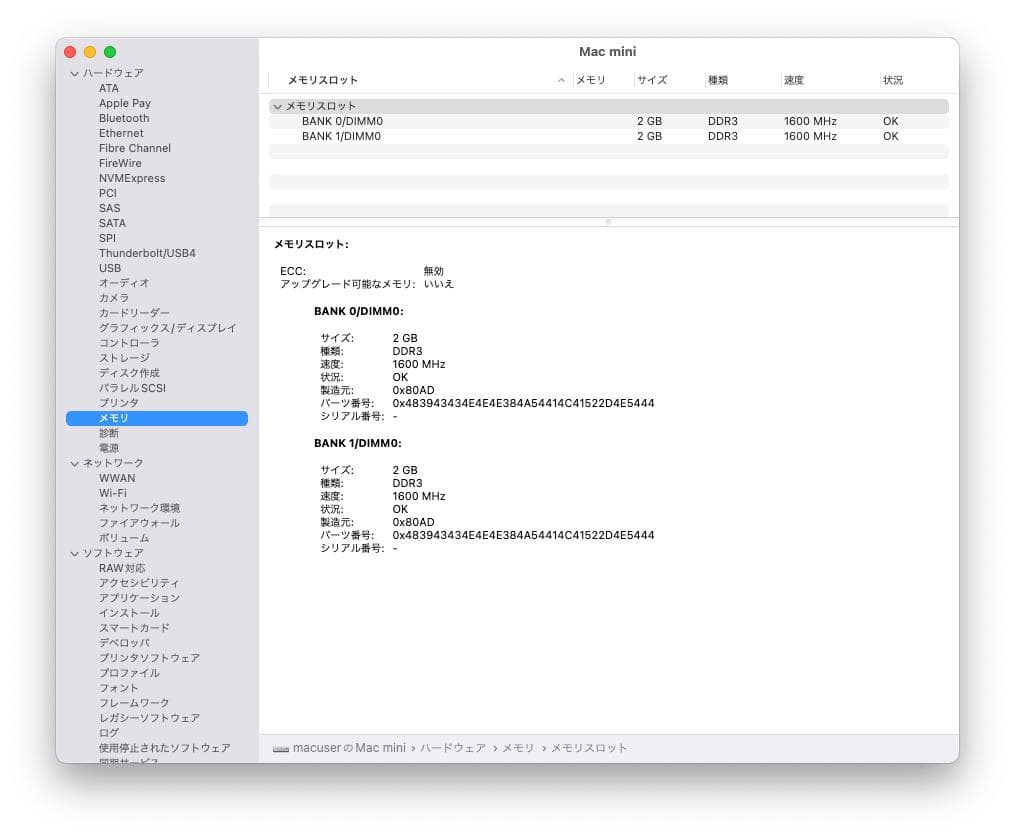This screenshot has height=837, width=1015.
Task: Open ストレージ in the hardware list
Action: pyautogui.click(x=124, y=358)
